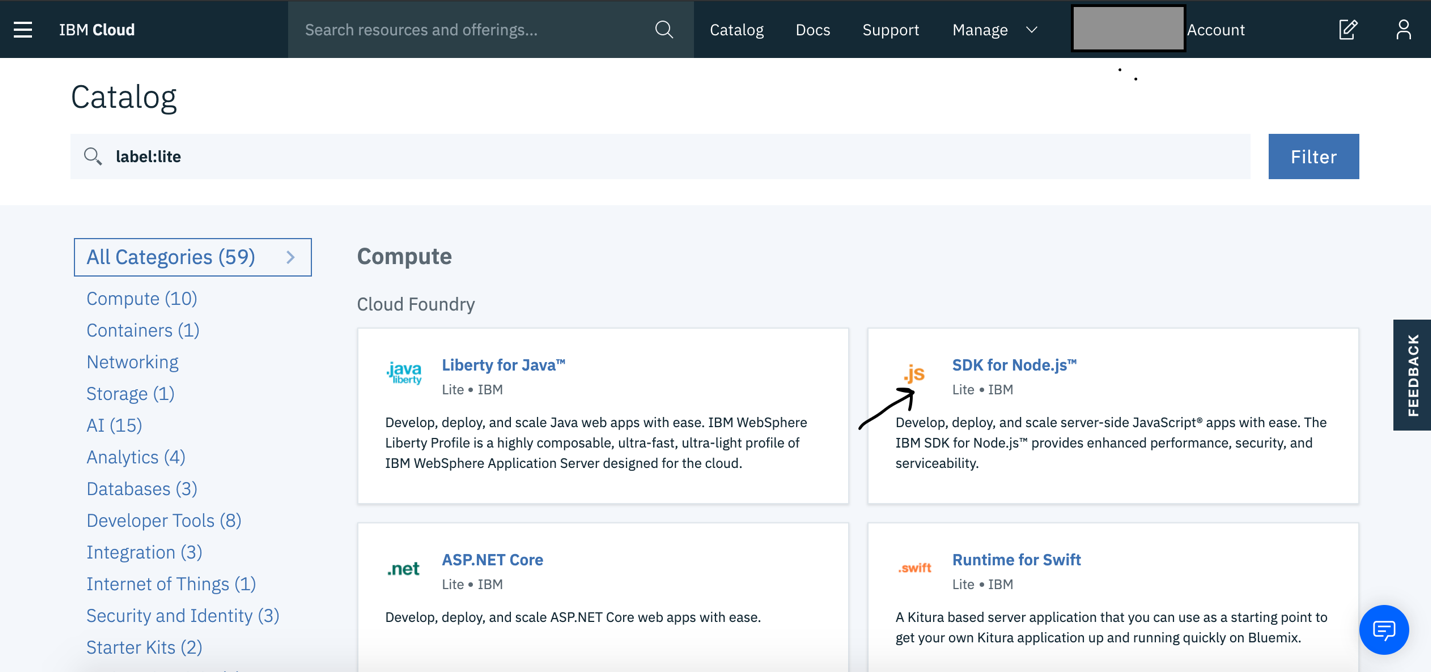Click the Filter button

click(1313, 156)
